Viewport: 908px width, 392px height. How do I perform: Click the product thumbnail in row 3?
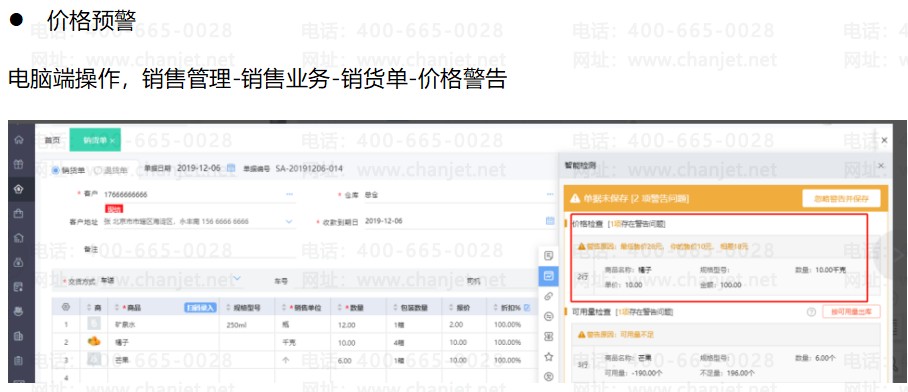[94, 360]
